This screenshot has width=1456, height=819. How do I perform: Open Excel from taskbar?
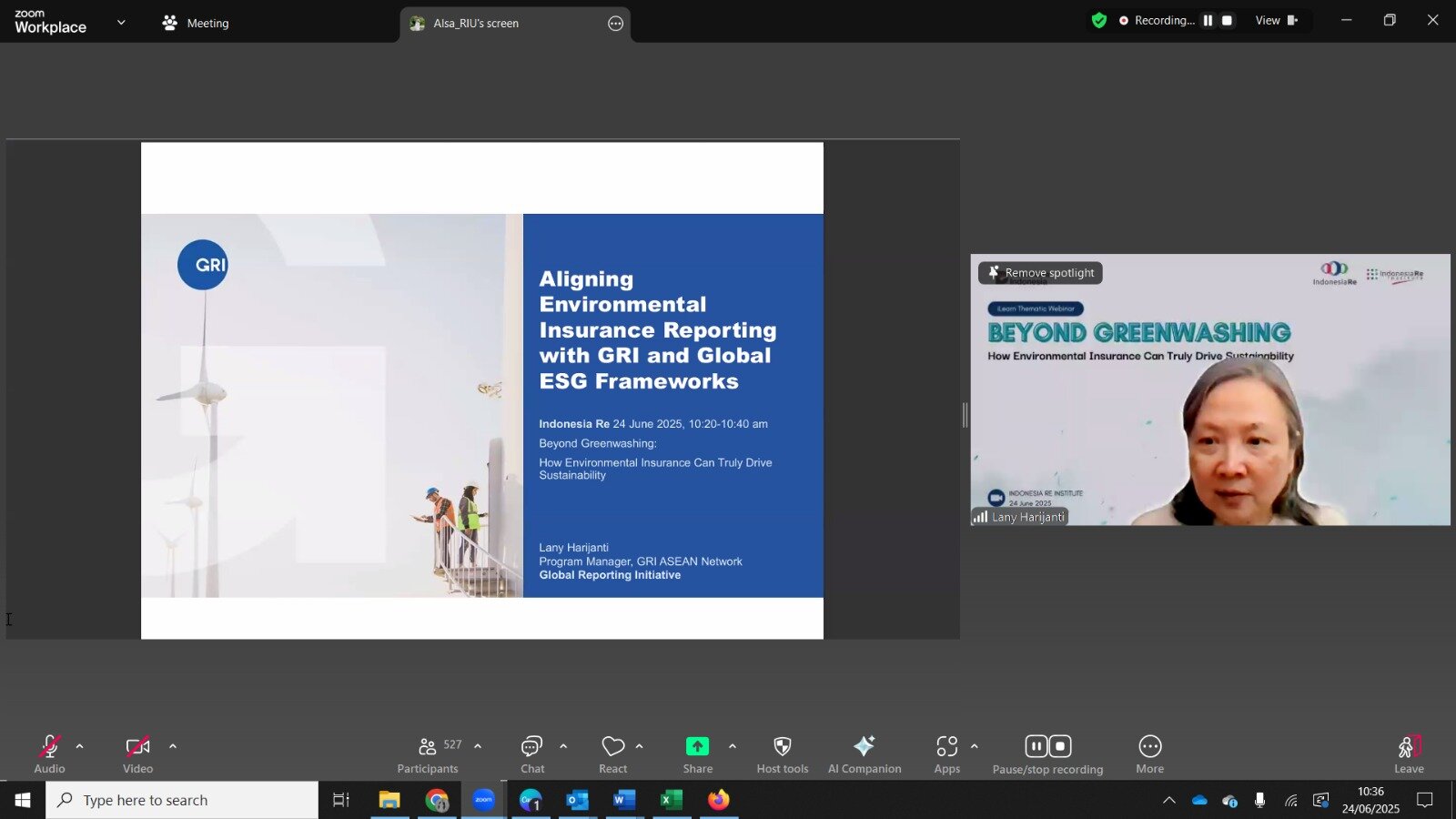[x=672, y=800]
